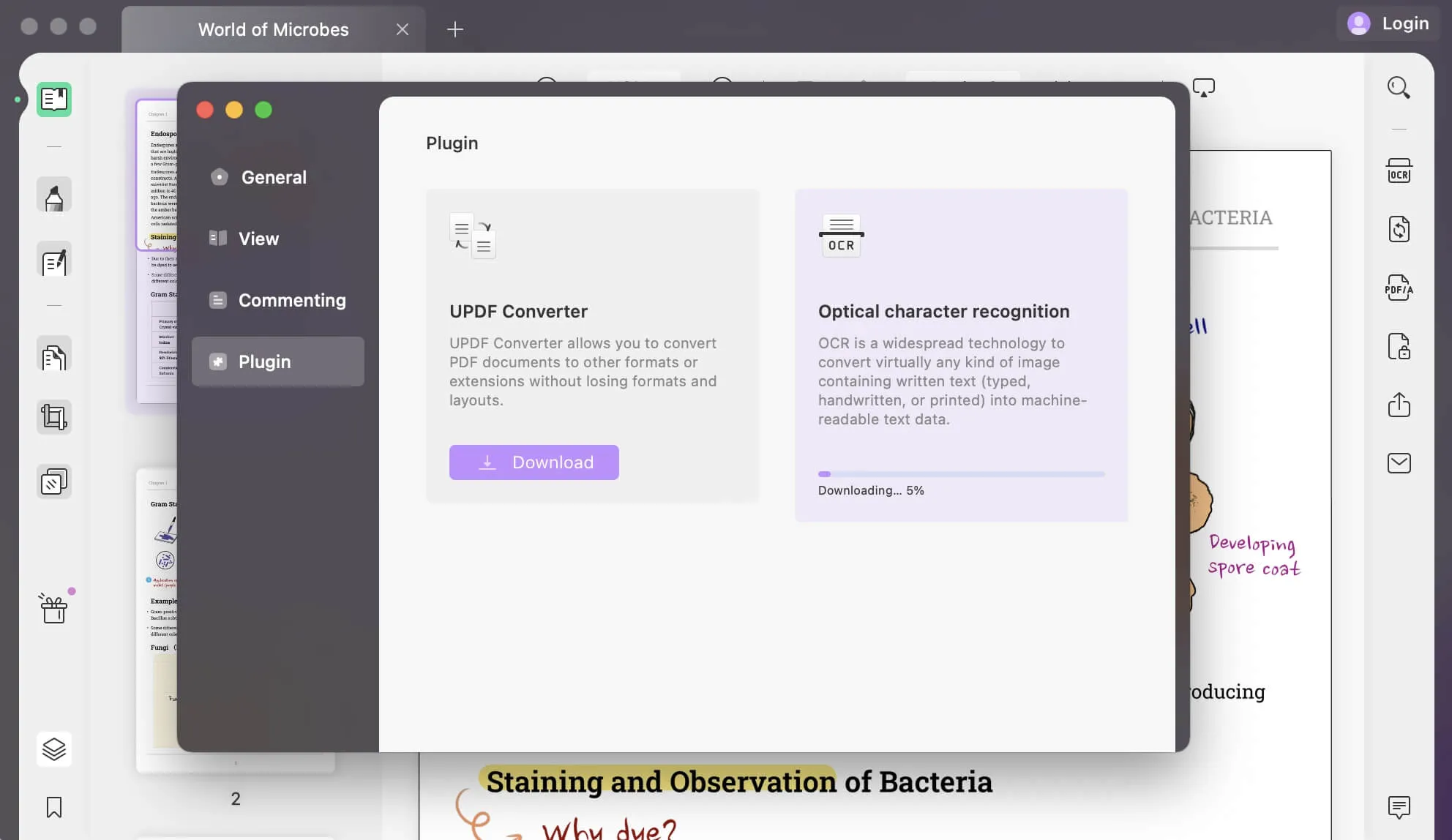Select the layers panel icon in sidebar
Viewport: 1452px width, 840px height.
coord(53,749)
